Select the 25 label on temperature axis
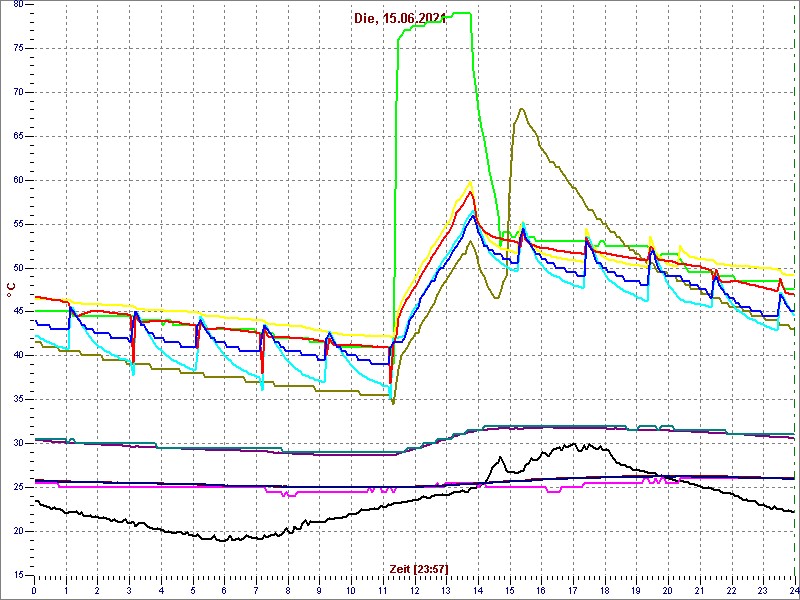Viewport: 800px width, 600px height. tap(18, 487)
